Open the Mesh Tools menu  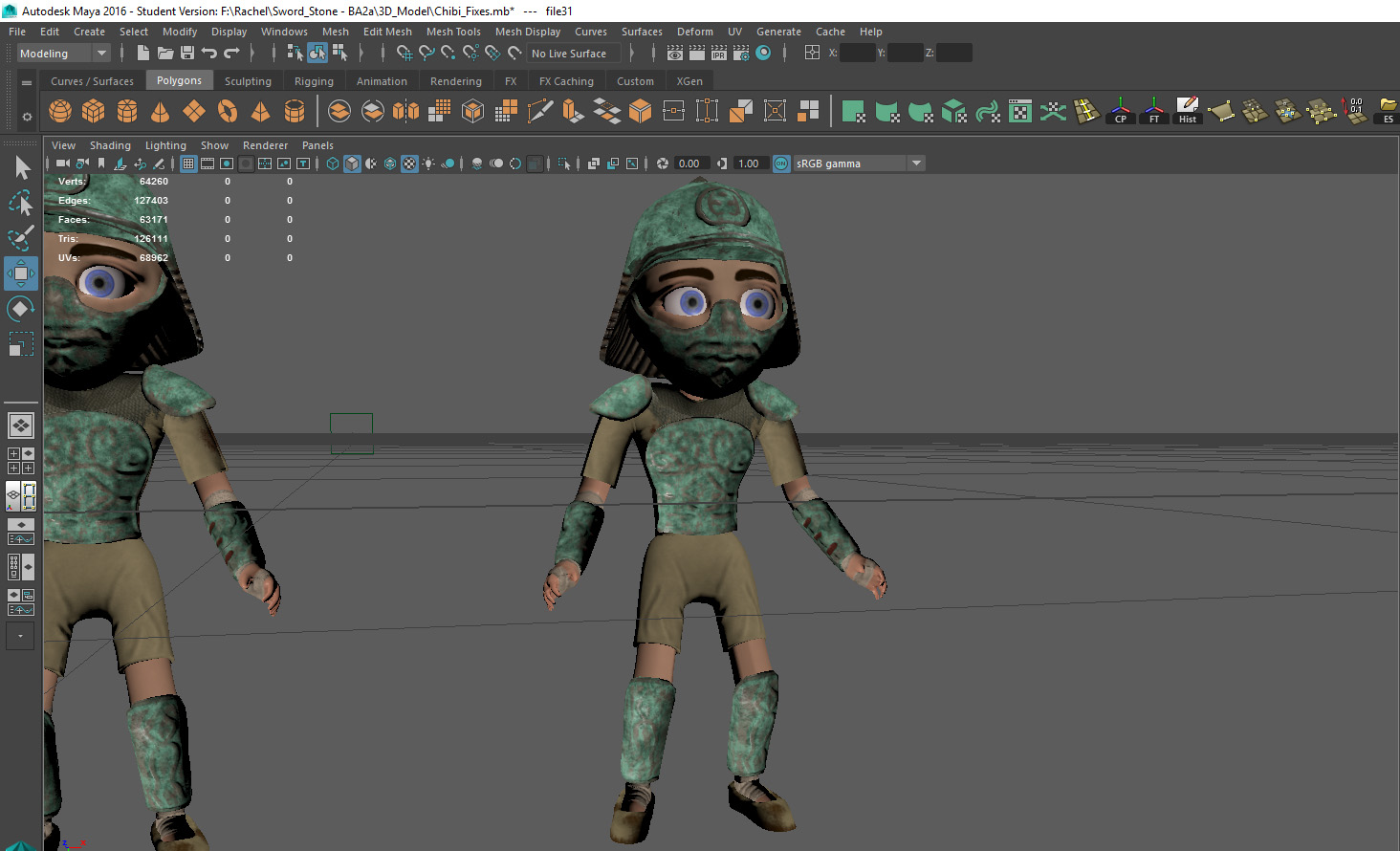tap(453, 31)
